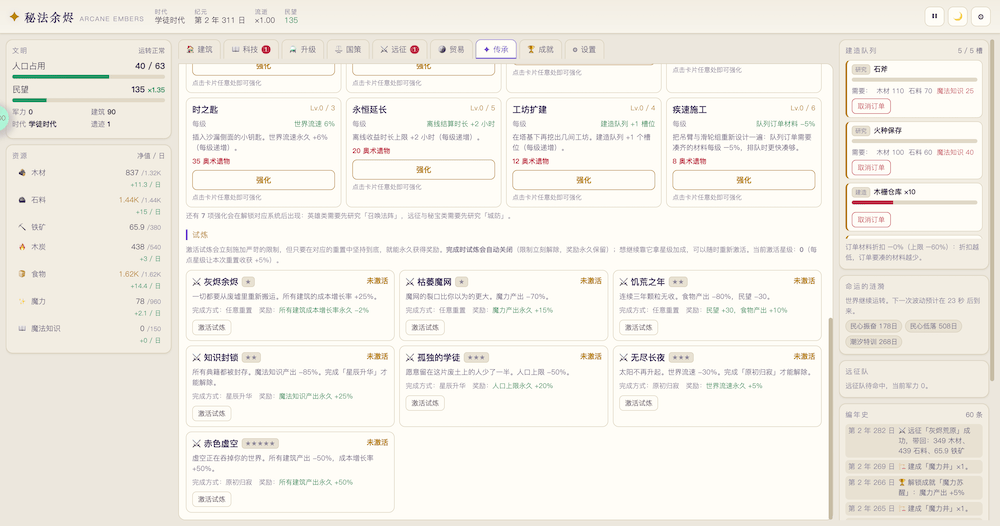Click the 民心振奋 178日 tag
The image size is (1000, 526).
pos(873,326)
